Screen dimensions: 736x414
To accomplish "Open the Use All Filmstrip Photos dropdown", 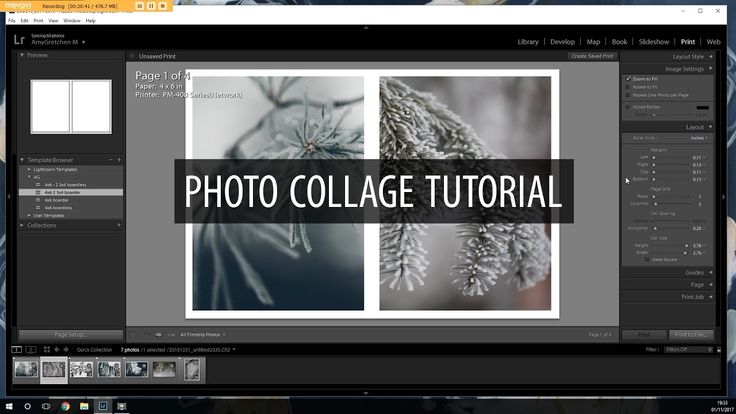I will coord(202,335).
